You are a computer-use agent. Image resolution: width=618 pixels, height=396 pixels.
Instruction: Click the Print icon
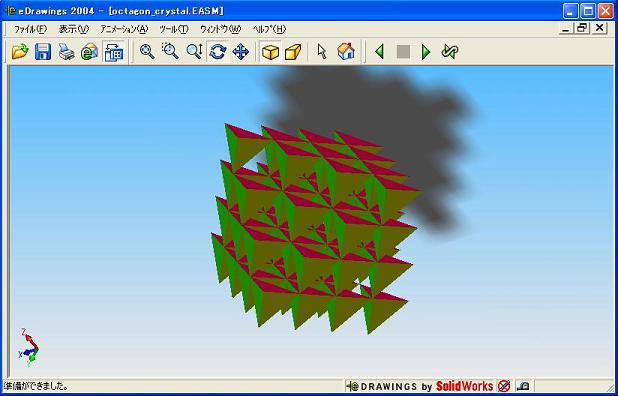66,52
